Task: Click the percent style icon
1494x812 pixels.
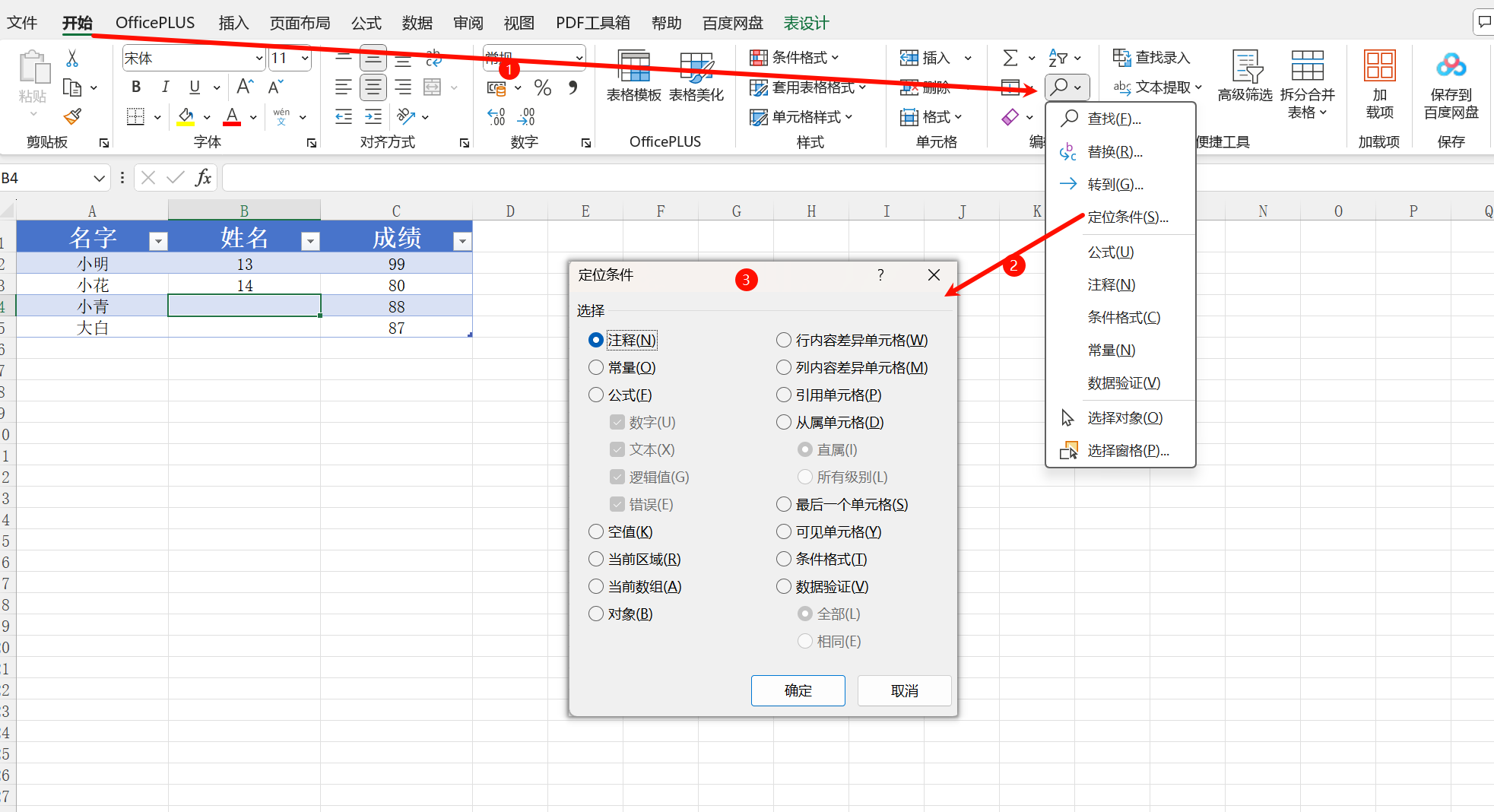Action: (542, 88)
